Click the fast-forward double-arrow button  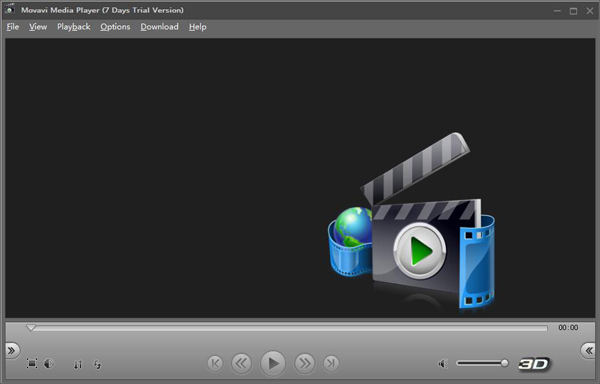click(x=305, y=363)
